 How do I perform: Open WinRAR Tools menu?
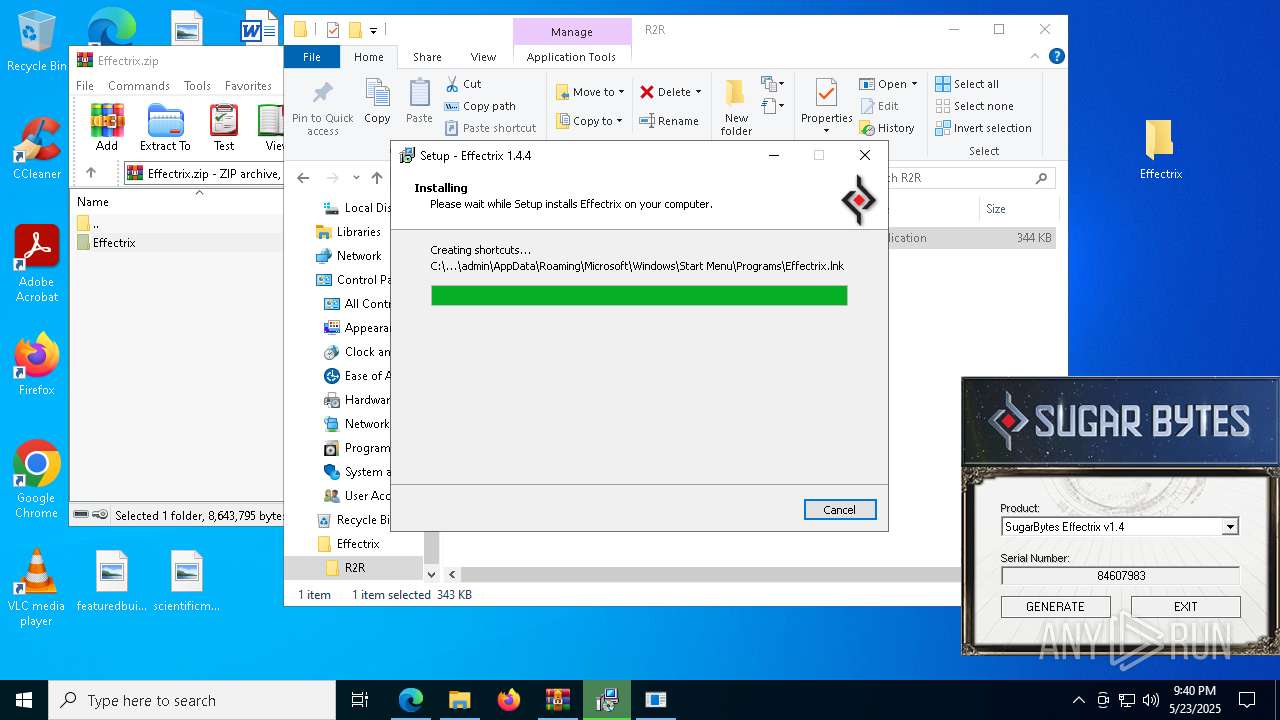point(197,86)
